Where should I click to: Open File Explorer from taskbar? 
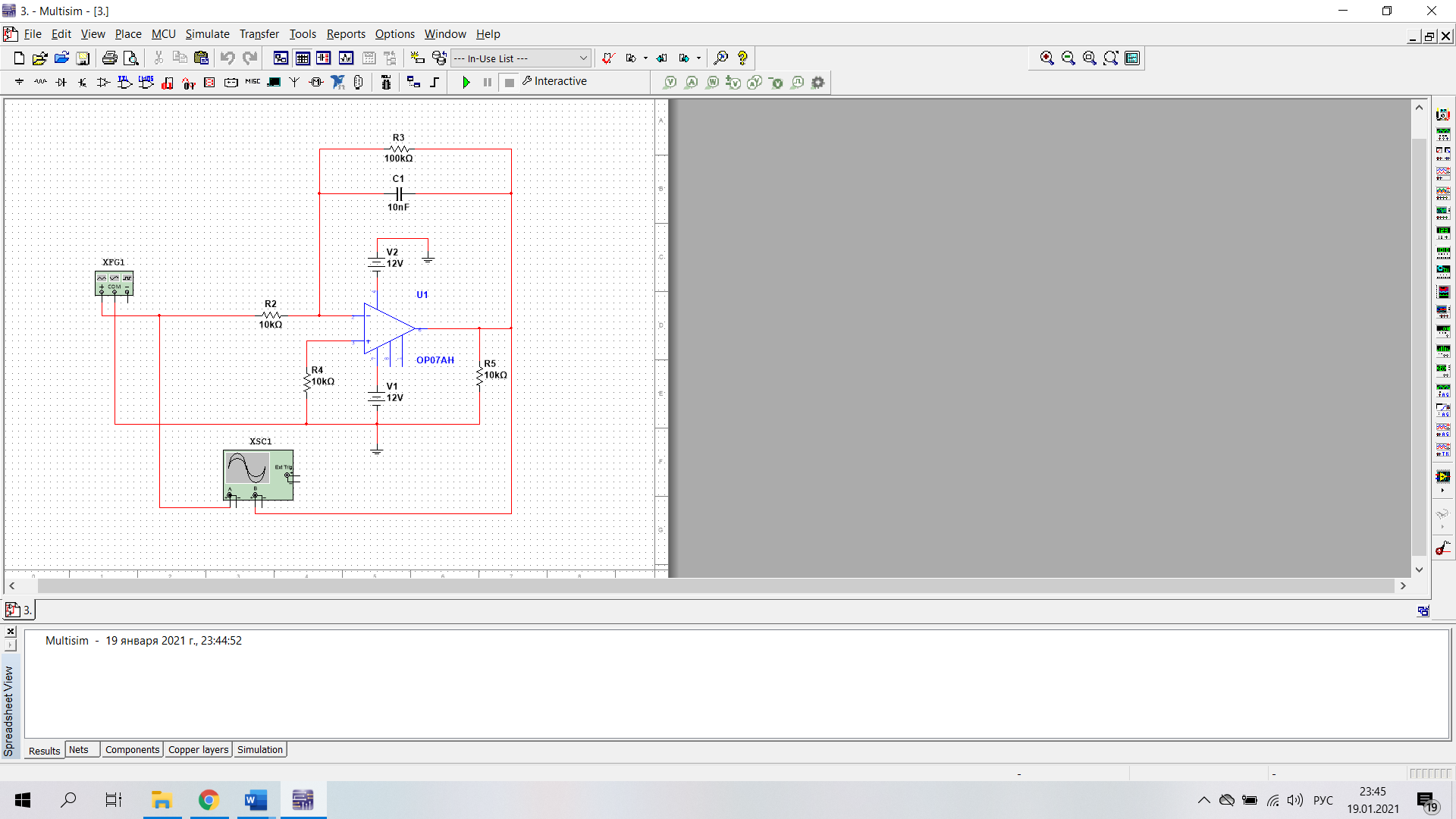(162, 800)
